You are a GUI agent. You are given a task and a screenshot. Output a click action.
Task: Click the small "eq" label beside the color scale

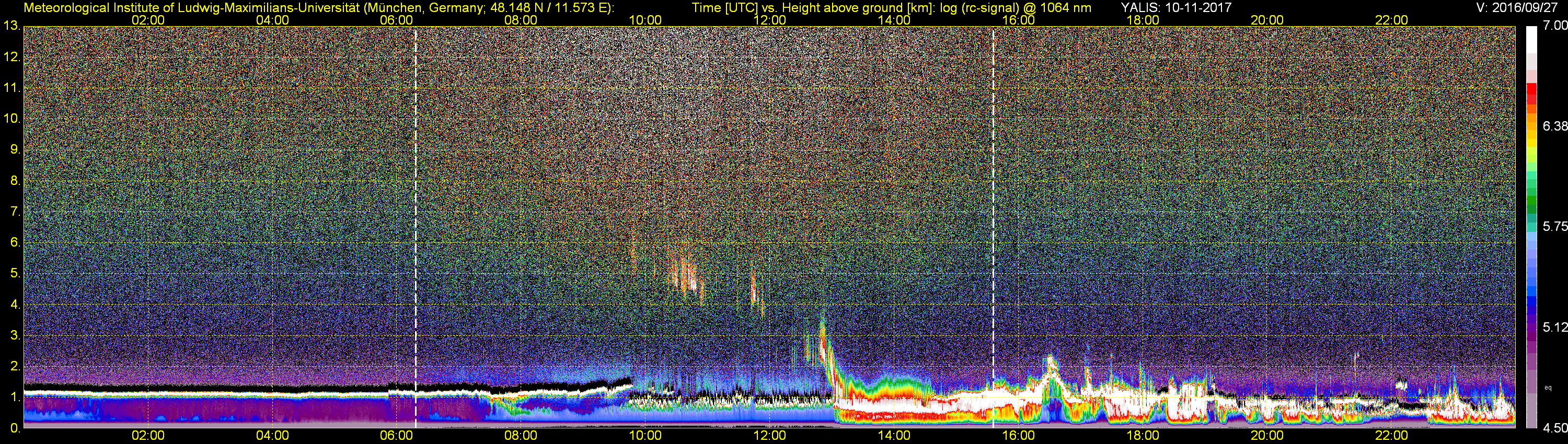[x=1549, y=388]
